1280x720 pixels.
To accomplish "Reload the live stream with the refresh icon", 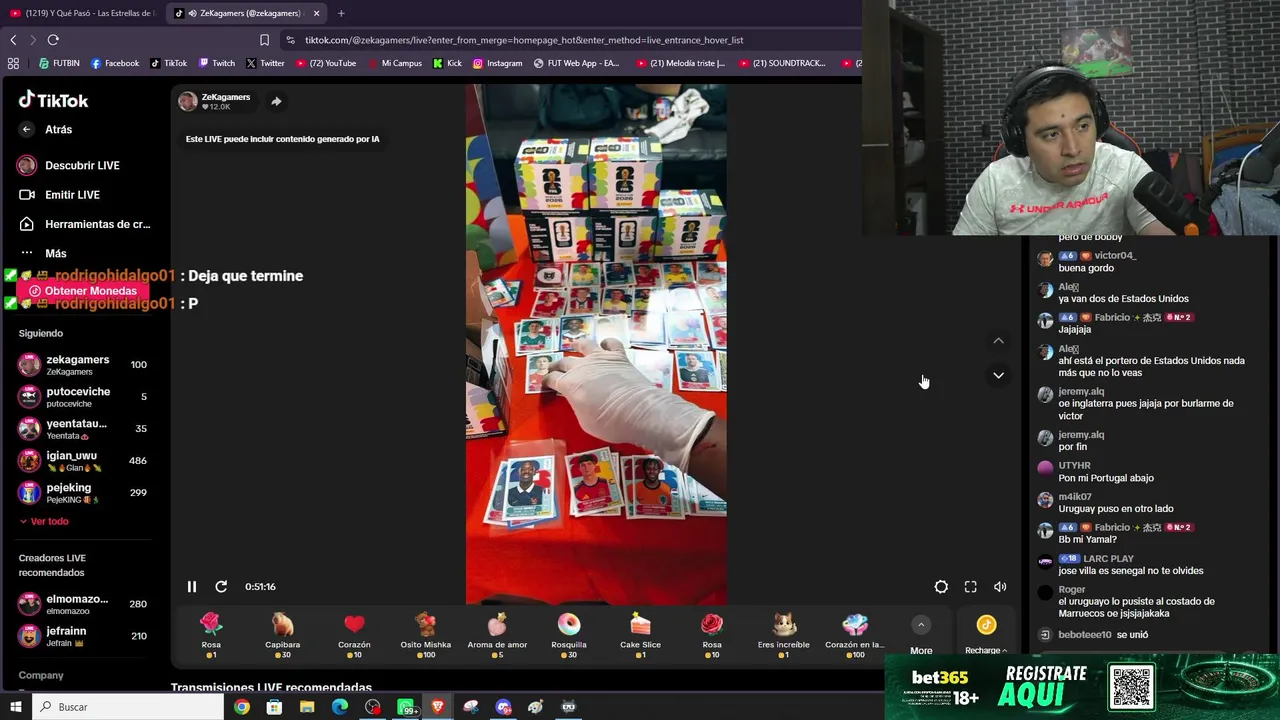I will (x=221, y=587).
